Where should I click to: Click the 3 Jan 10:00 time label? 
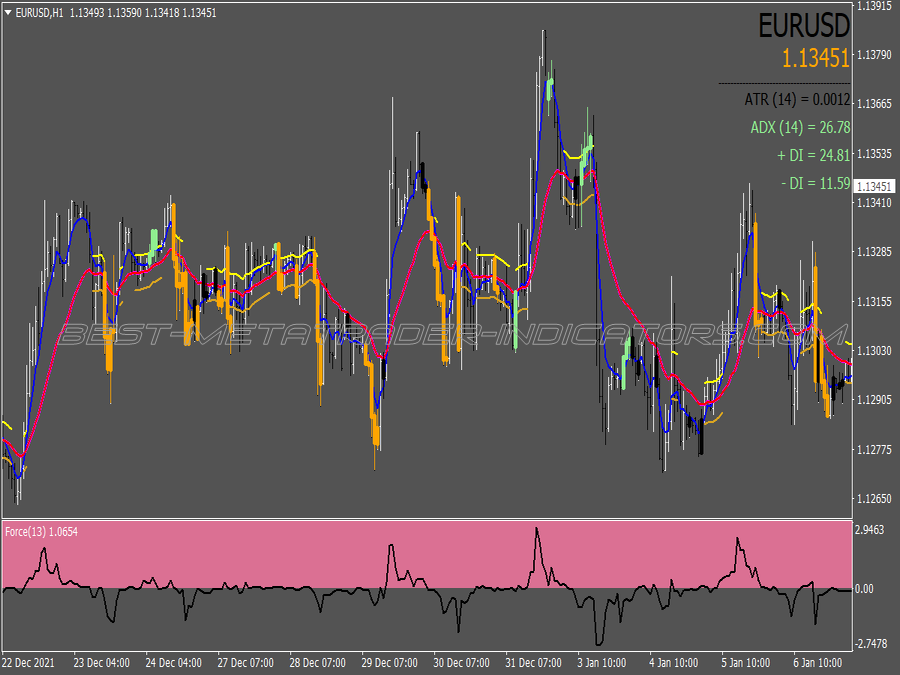(602, 662)
